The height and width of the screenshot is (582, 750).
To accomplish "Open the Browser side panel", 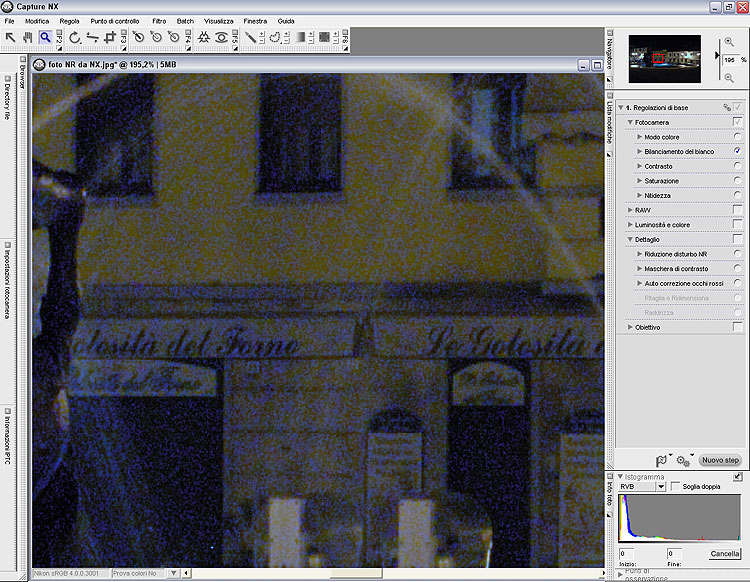I will 22,72.
